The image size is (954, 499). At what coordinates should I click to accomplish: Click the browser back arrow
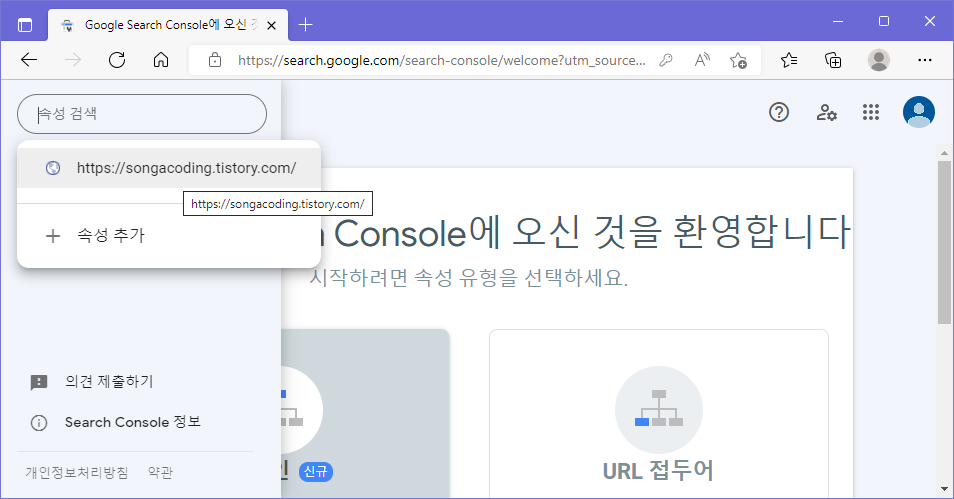29,60
